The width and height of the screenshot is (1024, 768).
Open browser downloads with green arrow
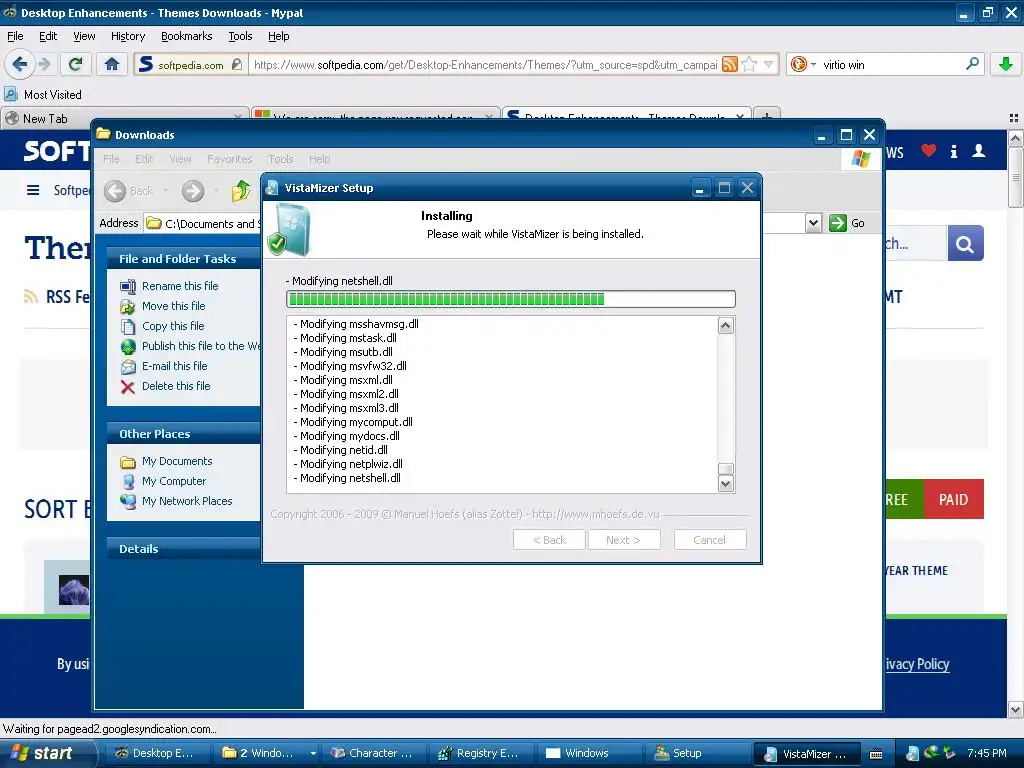1006,64
